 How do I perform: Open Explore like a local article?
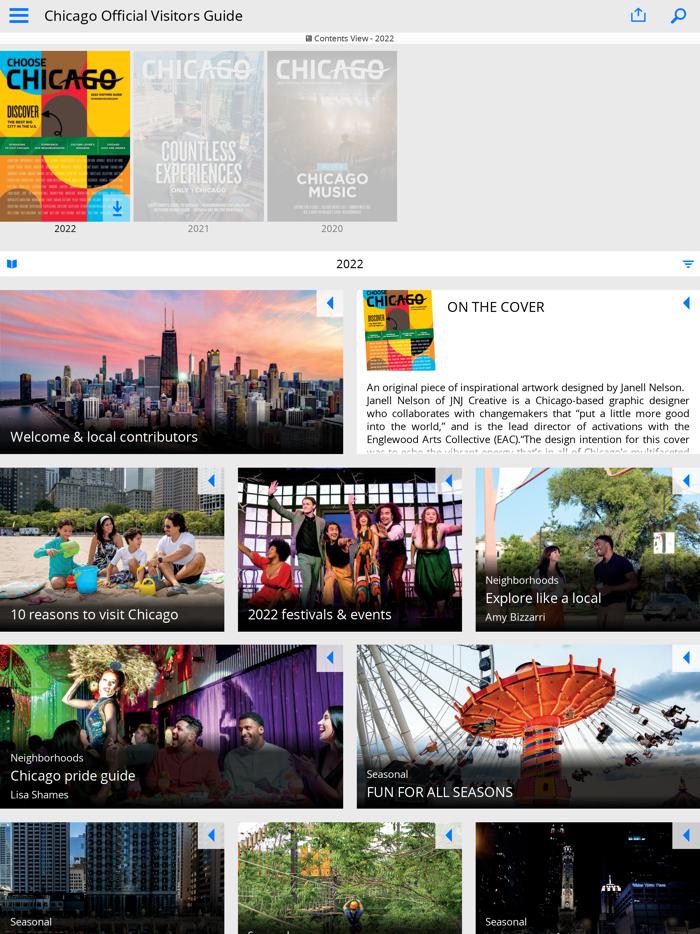tap(587, 549)
